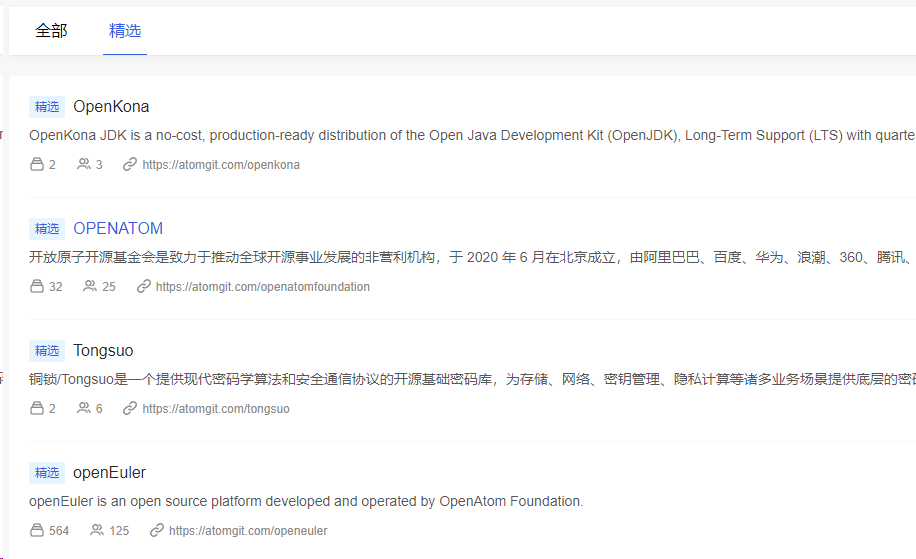Click the 精选 badge beside OpenKona
The height and width of the screenshot is (559, 916).
pyautogui.click(x=47, y=107)
